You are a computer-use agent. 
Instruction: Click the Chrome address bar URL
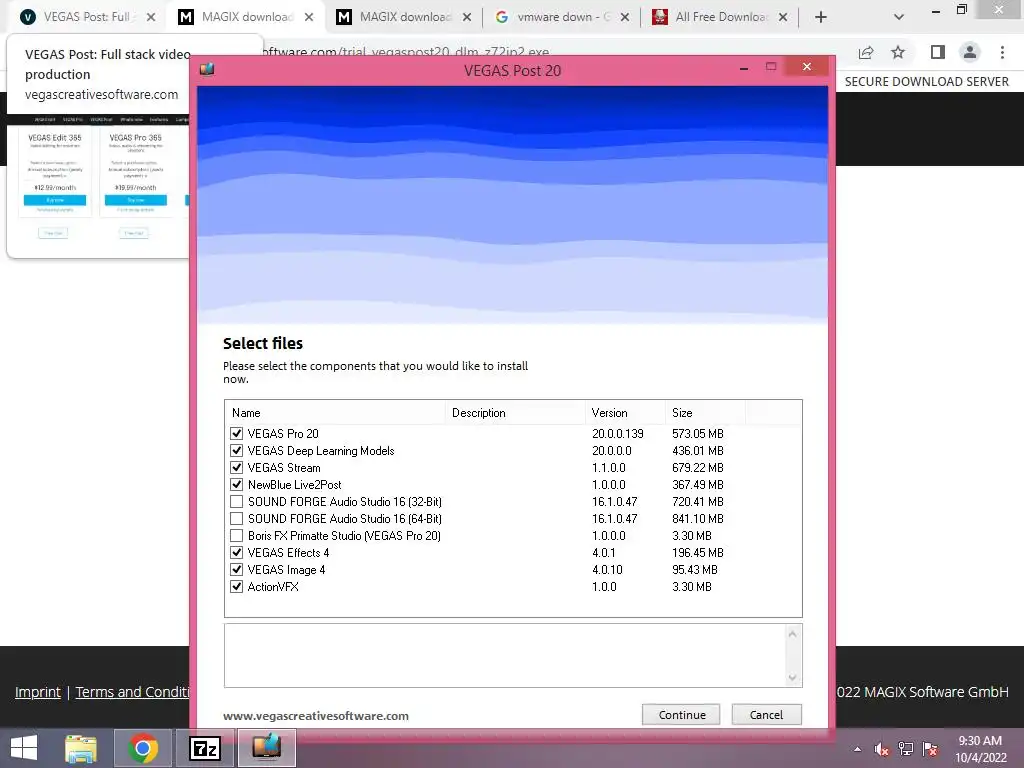(405, 52)
